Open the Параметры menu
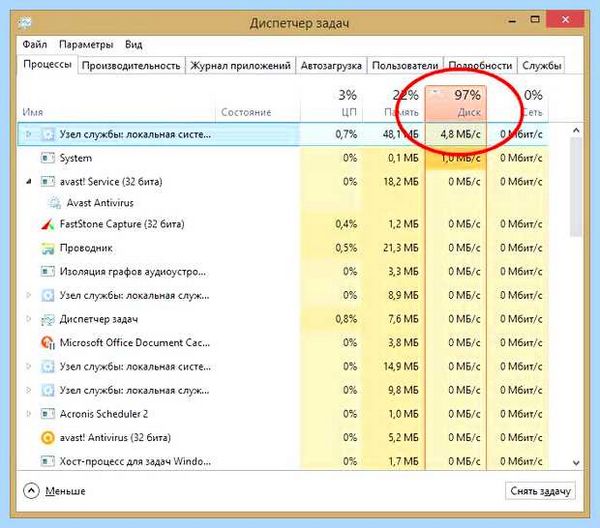Image resolution: width=600 pixels, height=528 pixels. click(x=86, y=44)
